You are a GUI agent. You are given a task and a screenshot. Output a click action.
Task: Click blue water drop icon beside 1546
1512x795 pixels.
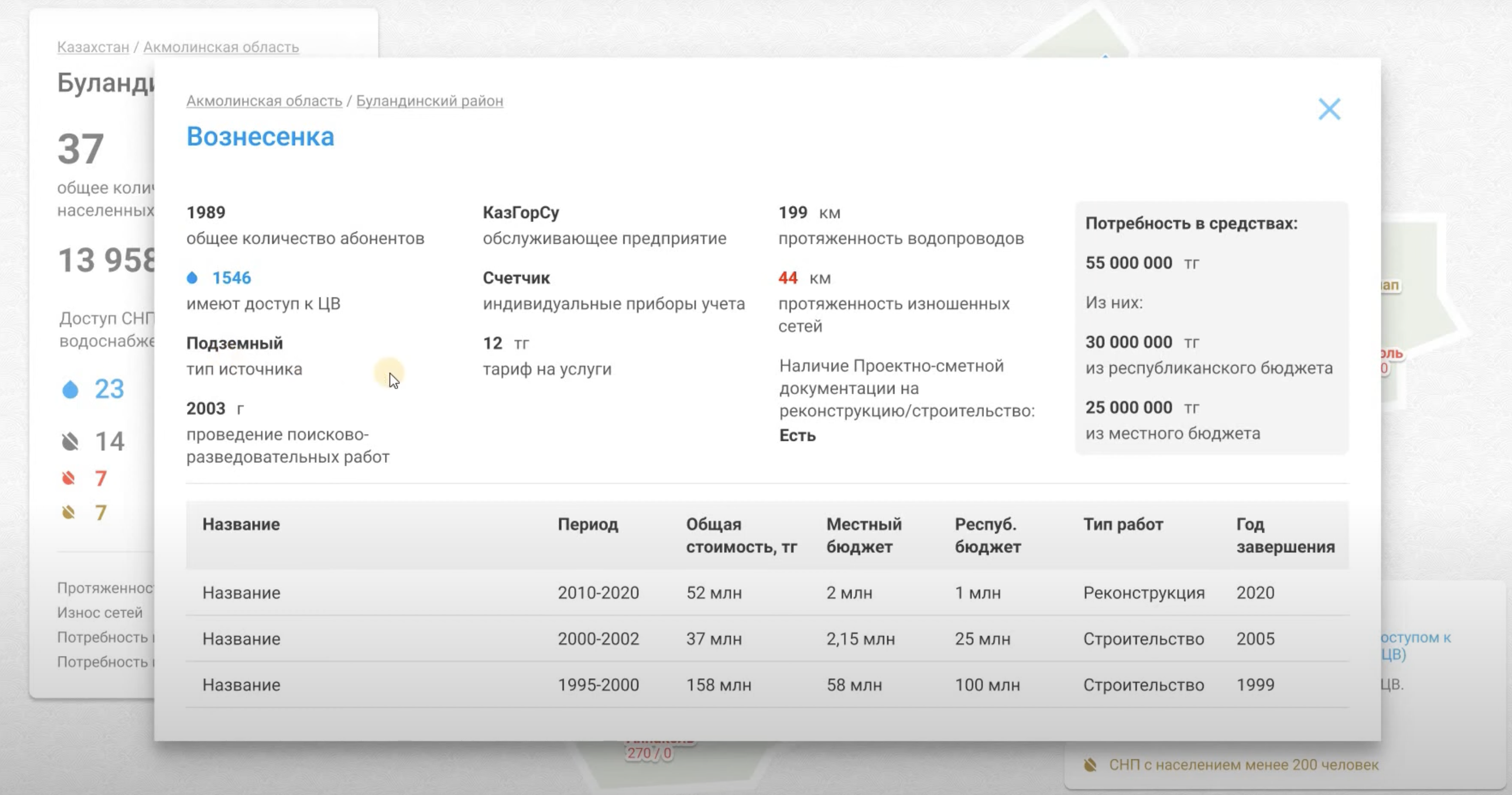click(x=192, y=278)
